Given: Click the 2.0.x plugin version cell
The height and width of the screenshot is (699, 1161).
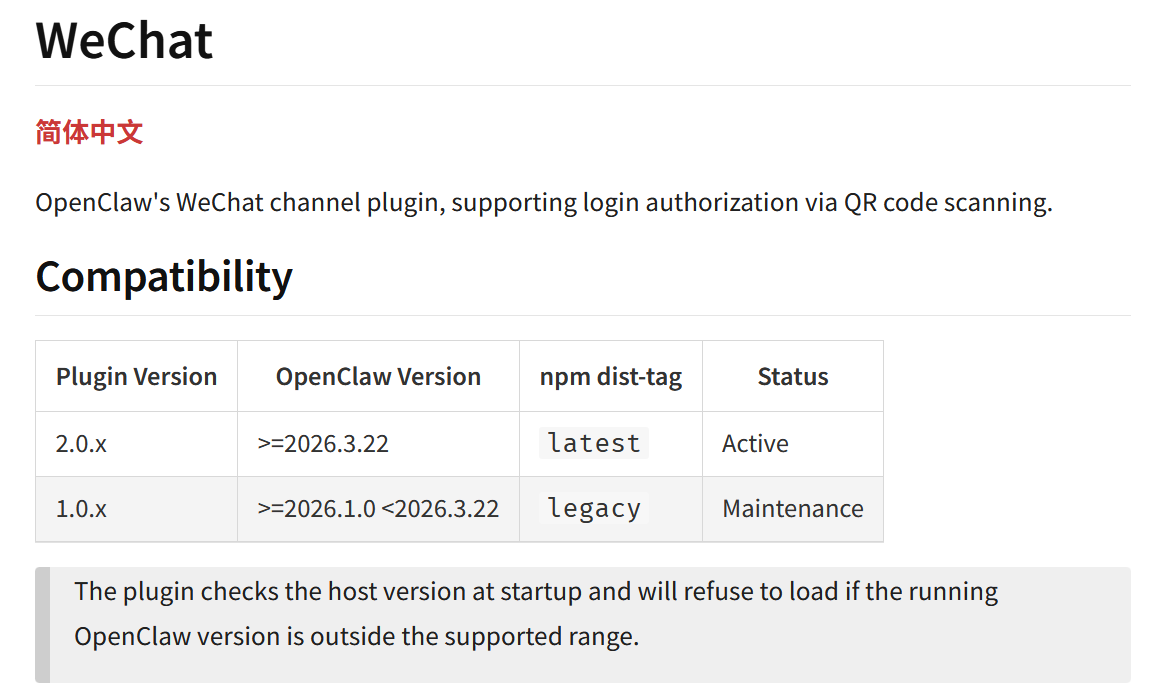Looking at the screenshot, I should 81,444.
